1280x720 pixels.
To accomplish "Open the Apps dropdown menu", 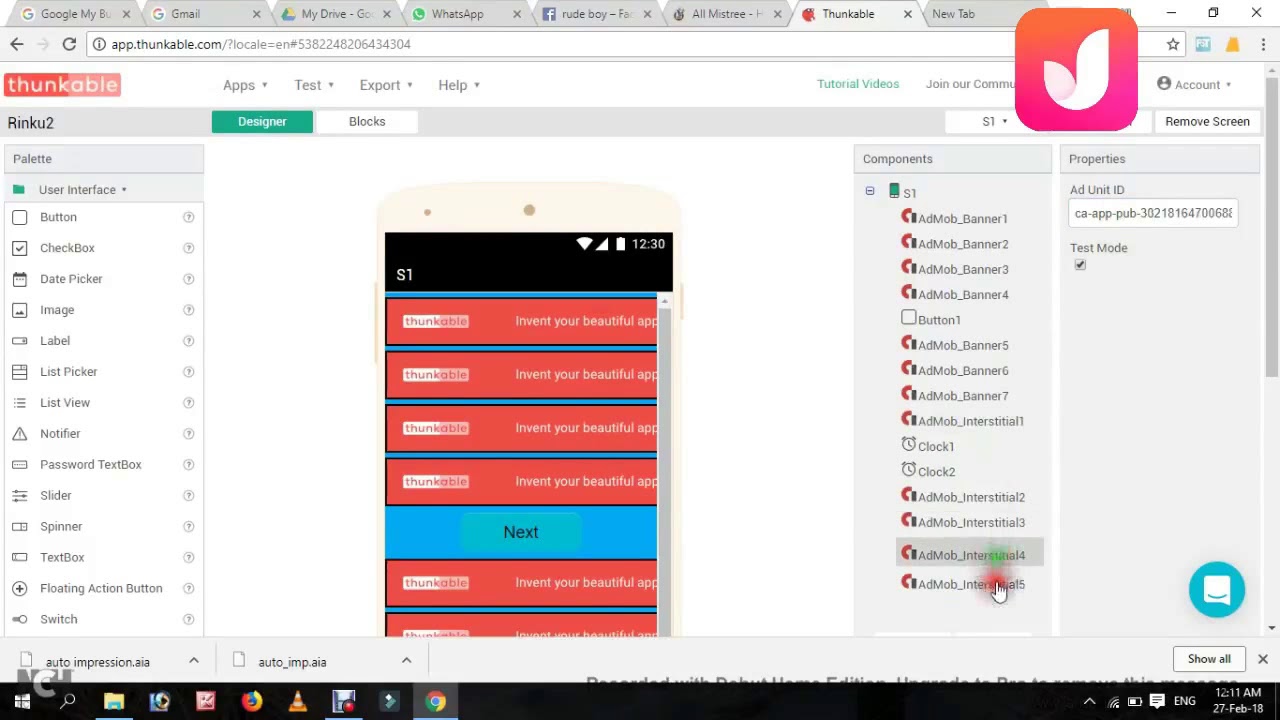I will pyautogui.click(x=243, y=85).
